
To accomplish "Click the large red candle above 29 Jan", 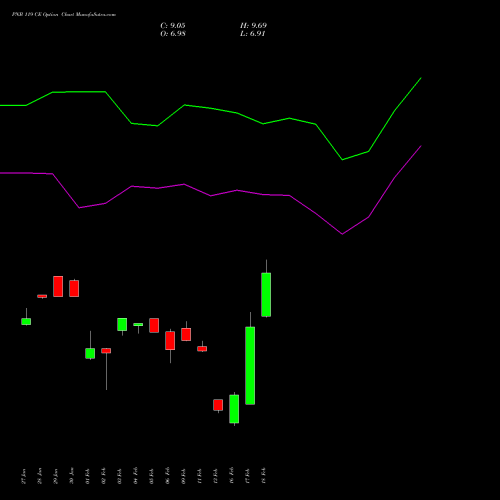I will point(58,286).
